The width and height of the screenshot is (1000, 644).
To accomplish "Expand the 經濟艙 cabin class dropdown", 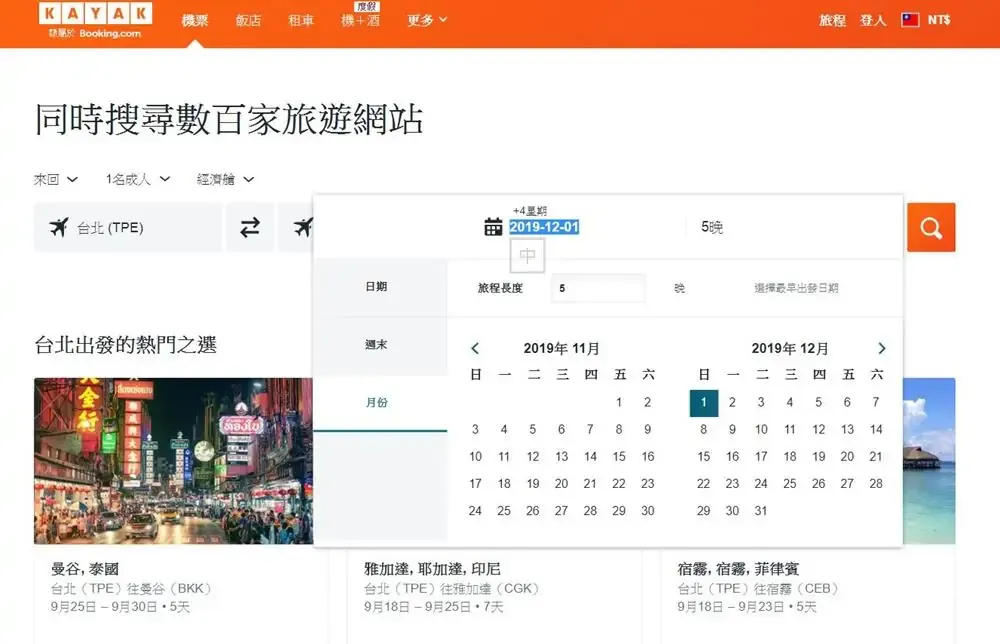I will 225,180.
